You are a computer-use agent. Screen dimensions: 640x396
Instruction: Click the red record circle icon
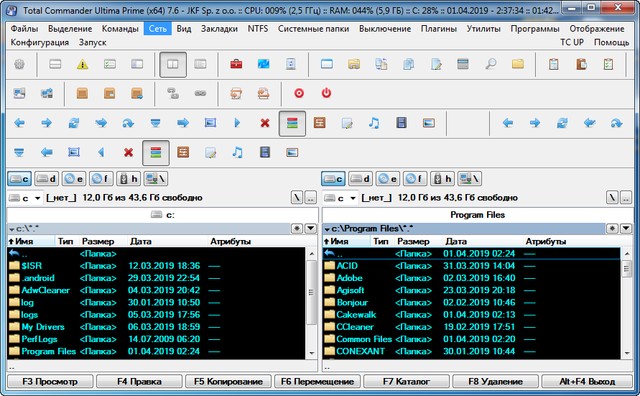pyautogui.click(x=299, y=93)
